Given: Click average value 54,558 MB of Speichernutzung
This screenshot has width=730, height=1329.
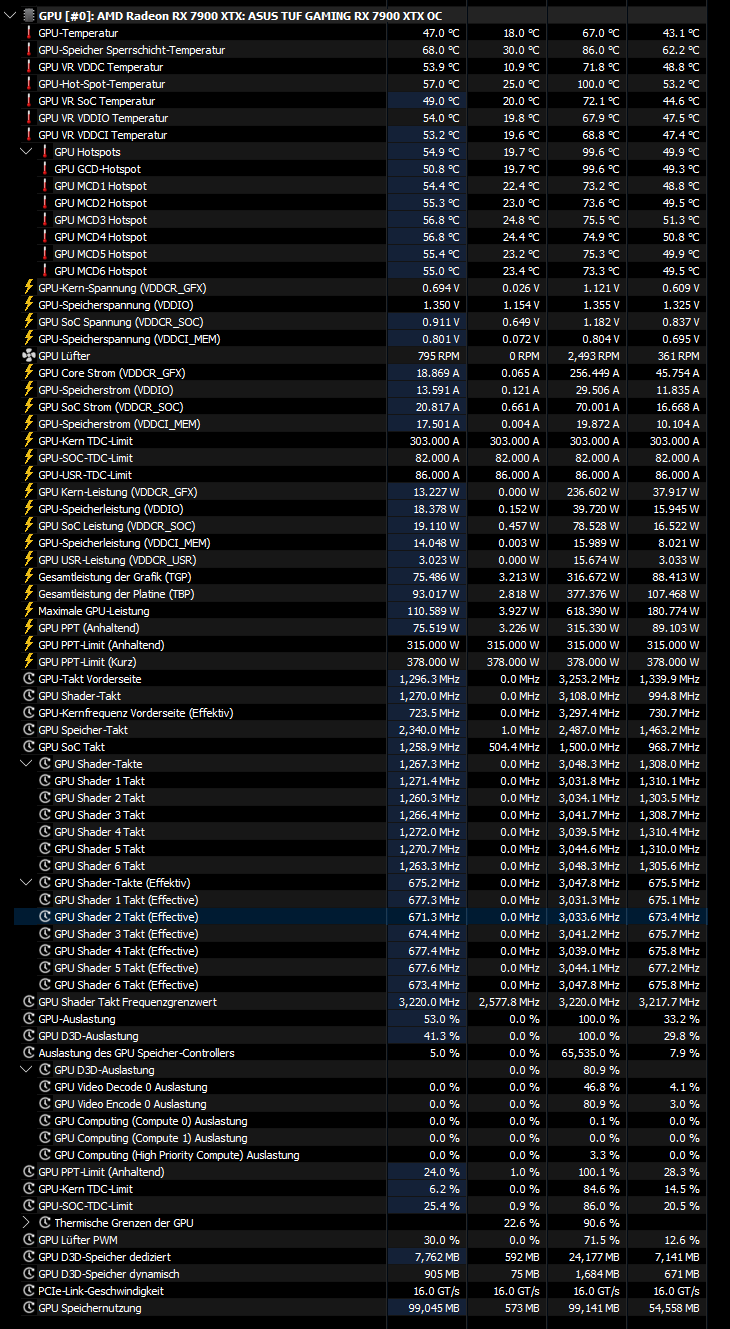Looking at the screenshot, I should (674, 1308).
